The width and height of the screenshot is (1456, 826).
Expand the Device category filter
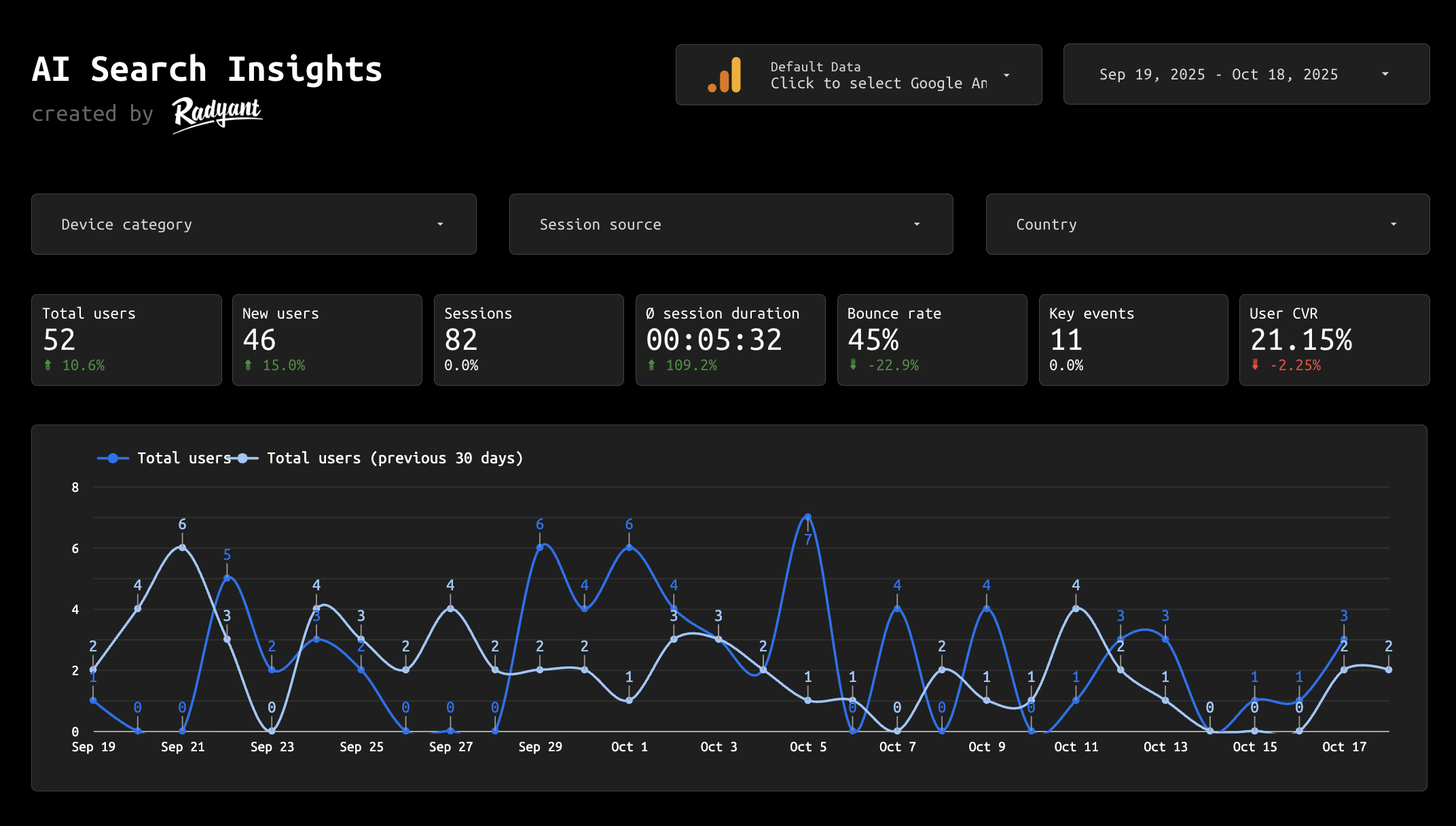(254, 224)
